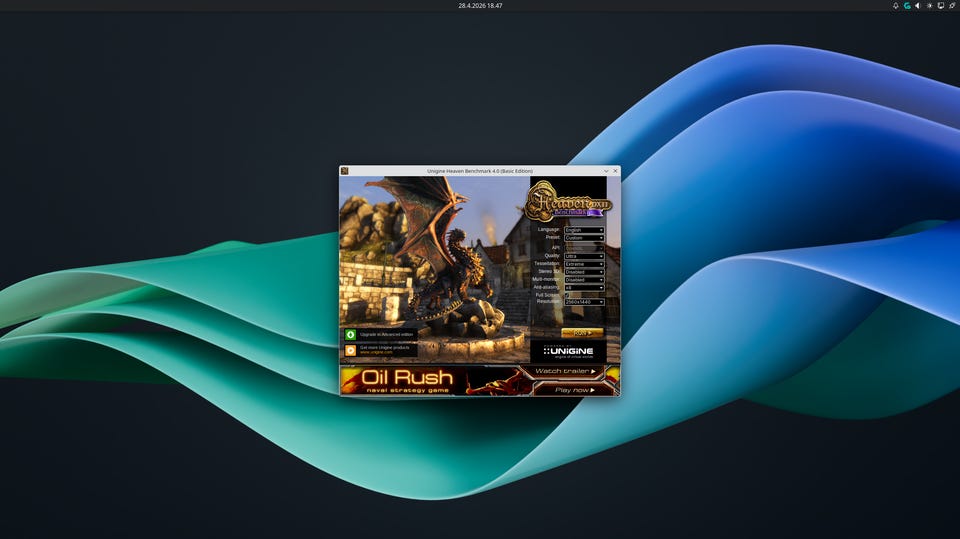The width and height of the screenshot is (960, 539).
Task: Open the brightness tray icon
Action: (929, 6)
